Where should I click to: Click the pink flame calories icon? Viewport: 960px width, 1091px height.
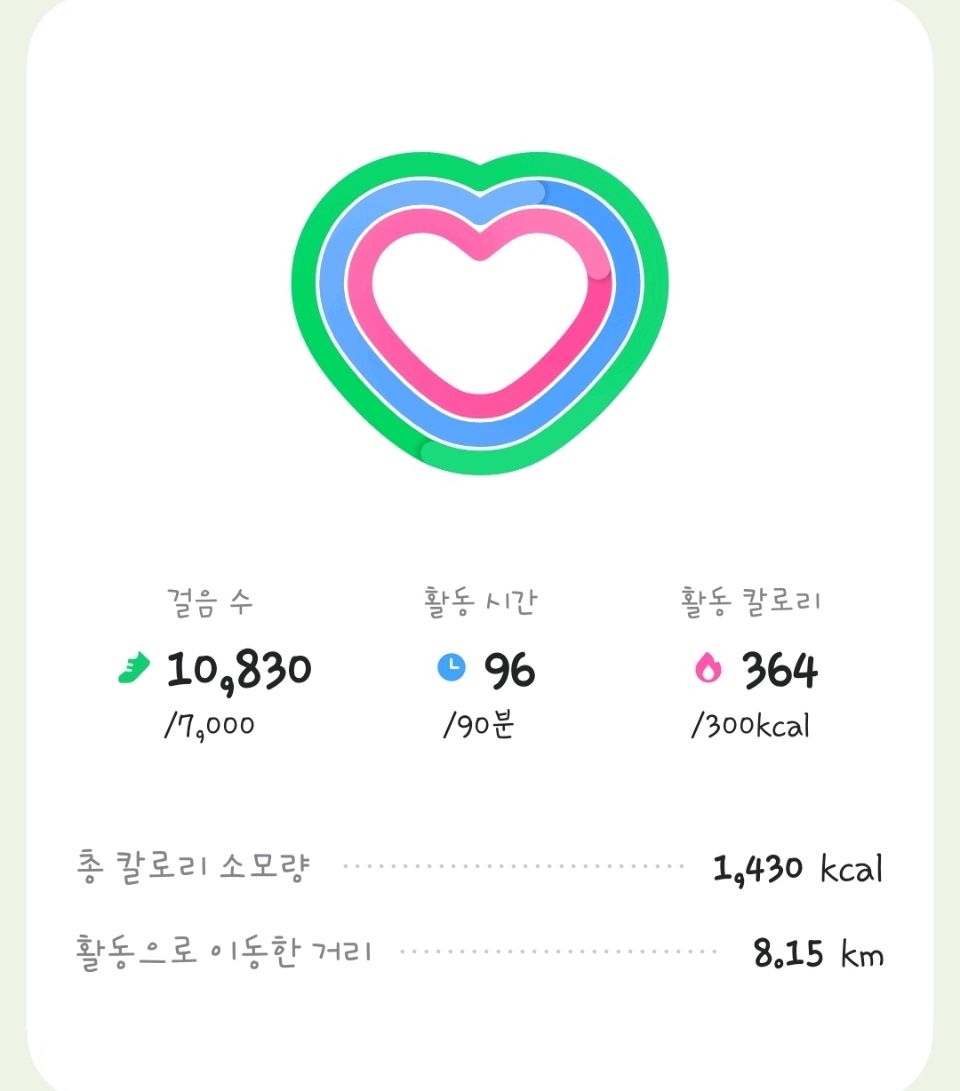pyautogui.click(x=708, y=668)
